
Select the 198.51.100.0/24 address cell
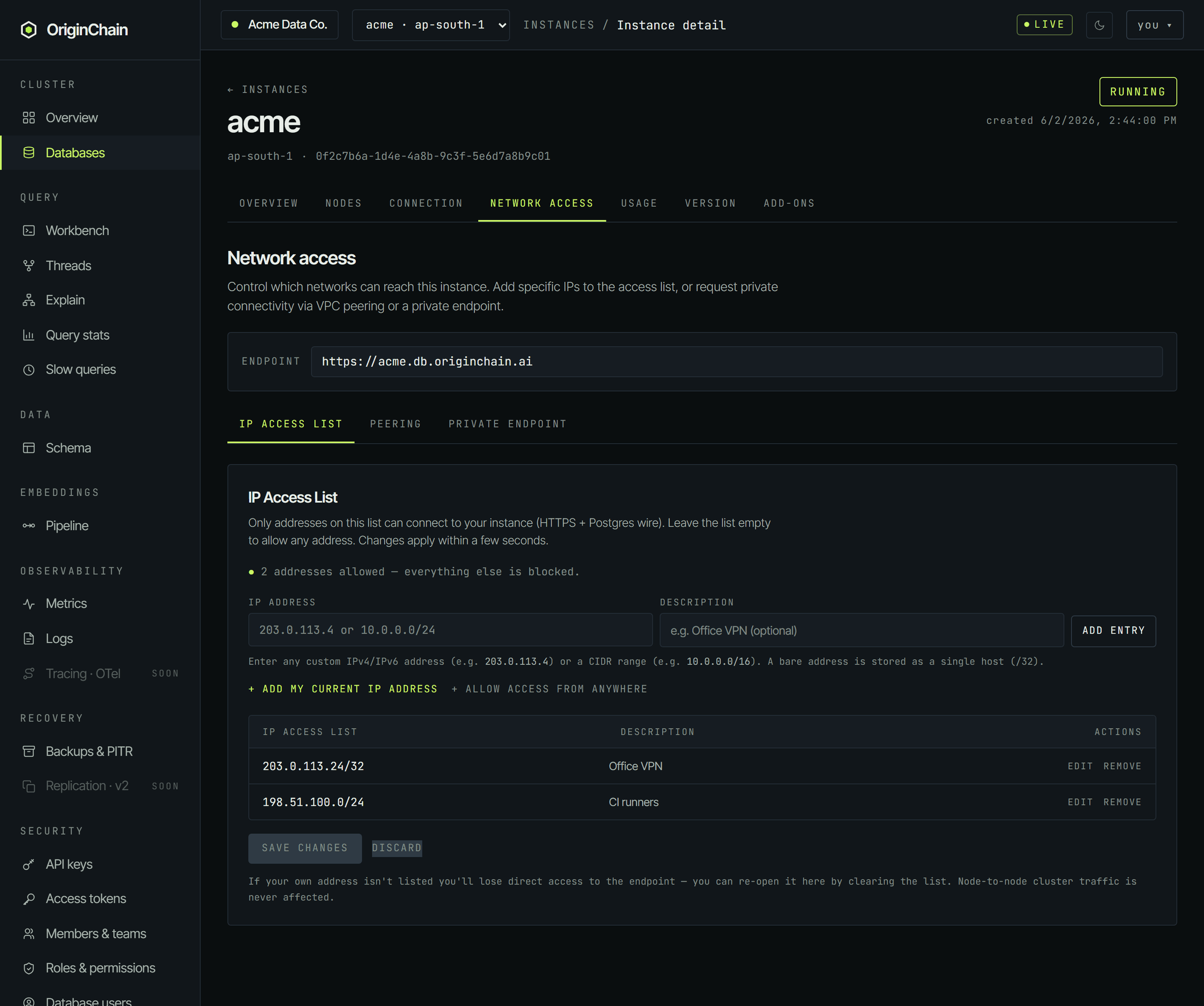(313, 803)
